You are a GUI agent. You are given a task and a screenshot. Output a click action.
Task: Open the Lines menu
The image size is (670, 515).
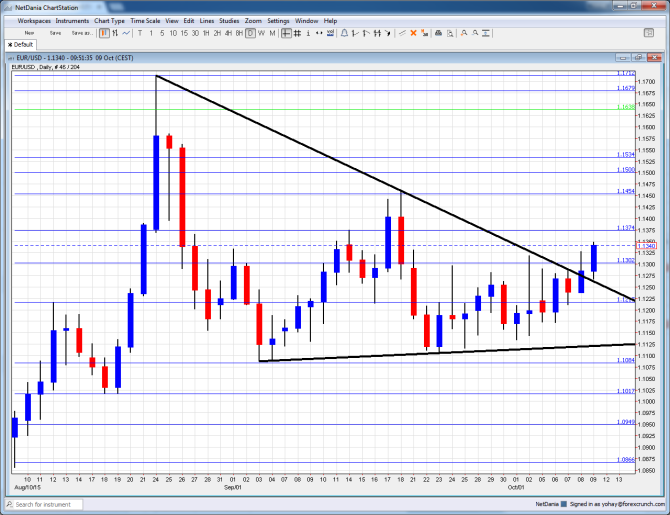click(x=207, y=21)
